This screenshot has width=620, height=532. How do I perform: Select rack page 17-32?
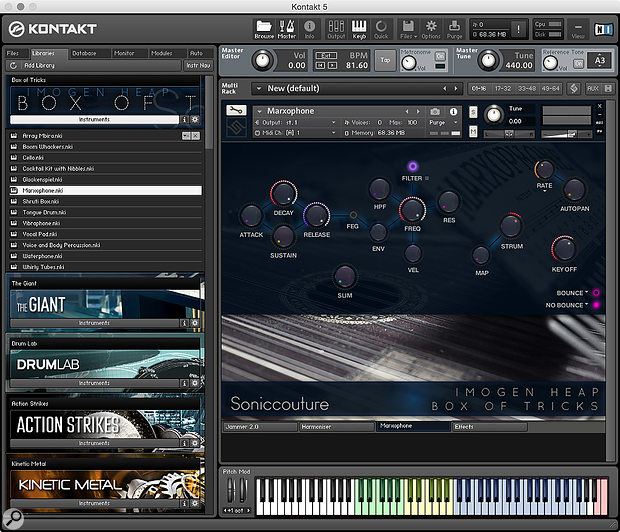[503, 89]
